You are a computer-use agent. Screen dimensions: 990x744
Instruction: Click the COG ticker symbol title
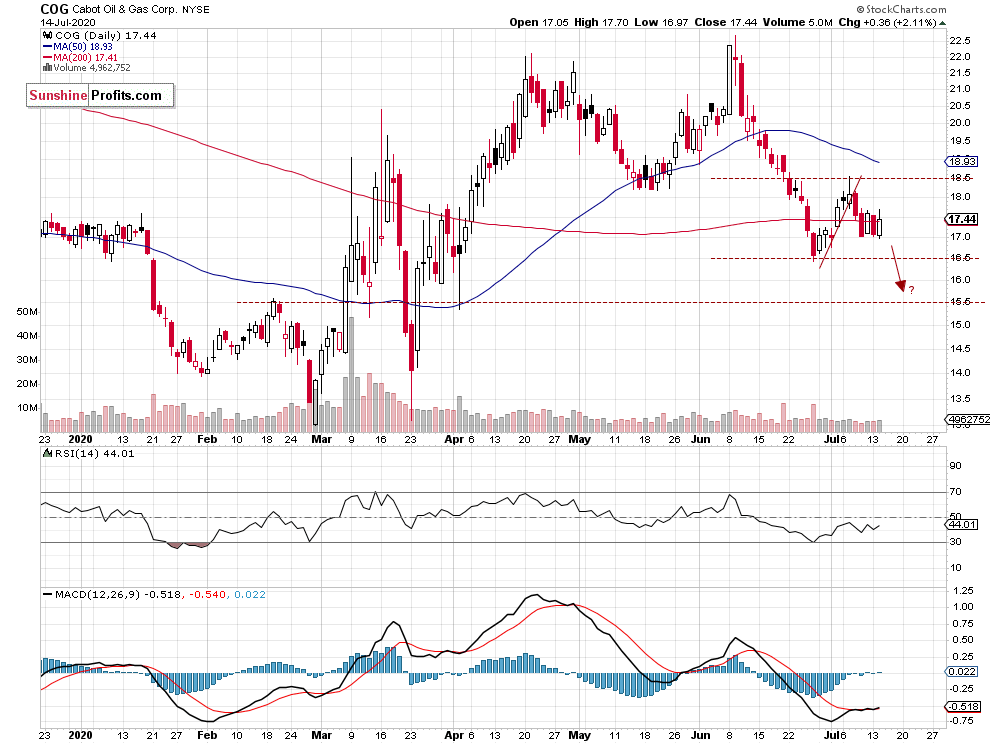54,9
